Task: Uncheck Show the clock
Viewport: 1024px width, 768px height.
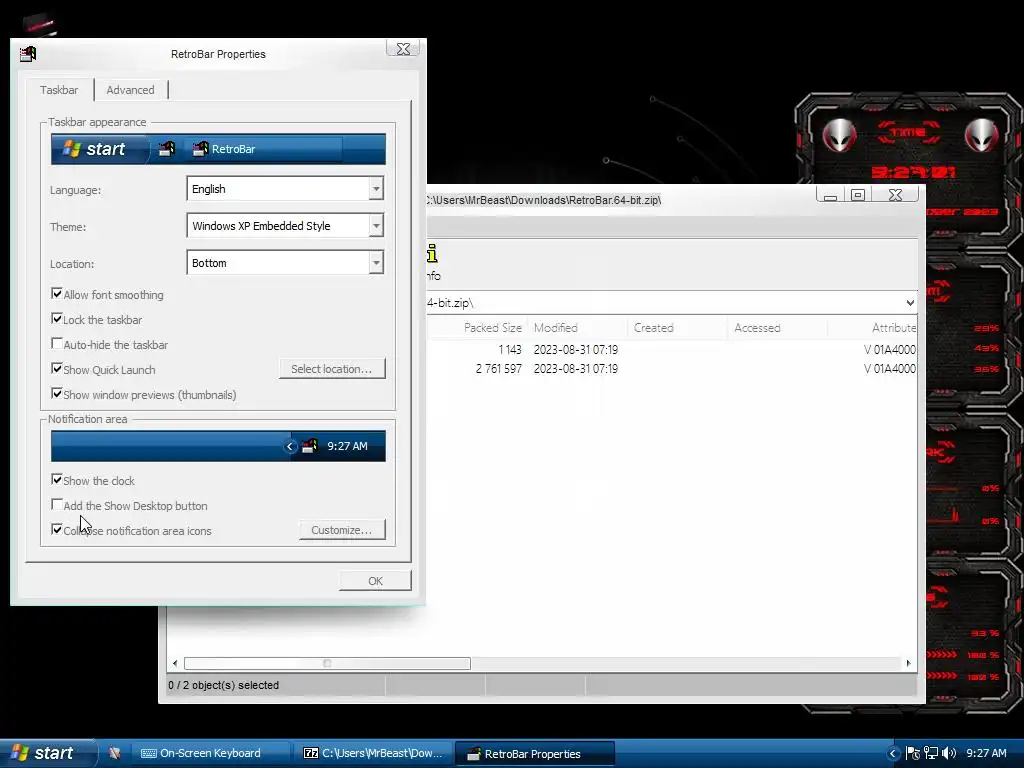Action: pyautogui.click(x=57, y=480)
